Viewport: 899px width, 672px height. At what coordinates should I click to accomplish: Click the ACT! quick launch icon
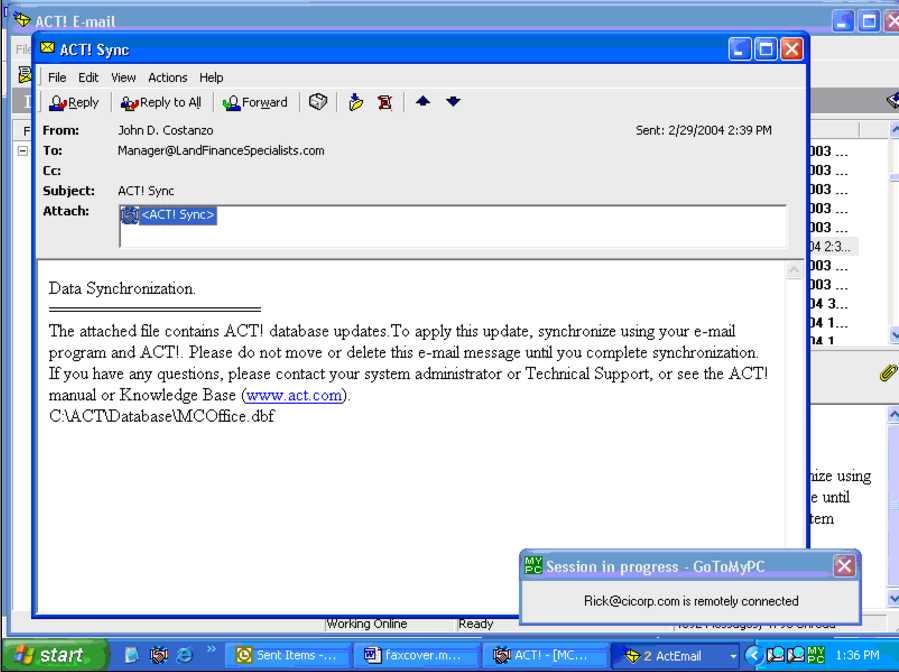pyautogui.click(x=159, y=655)
